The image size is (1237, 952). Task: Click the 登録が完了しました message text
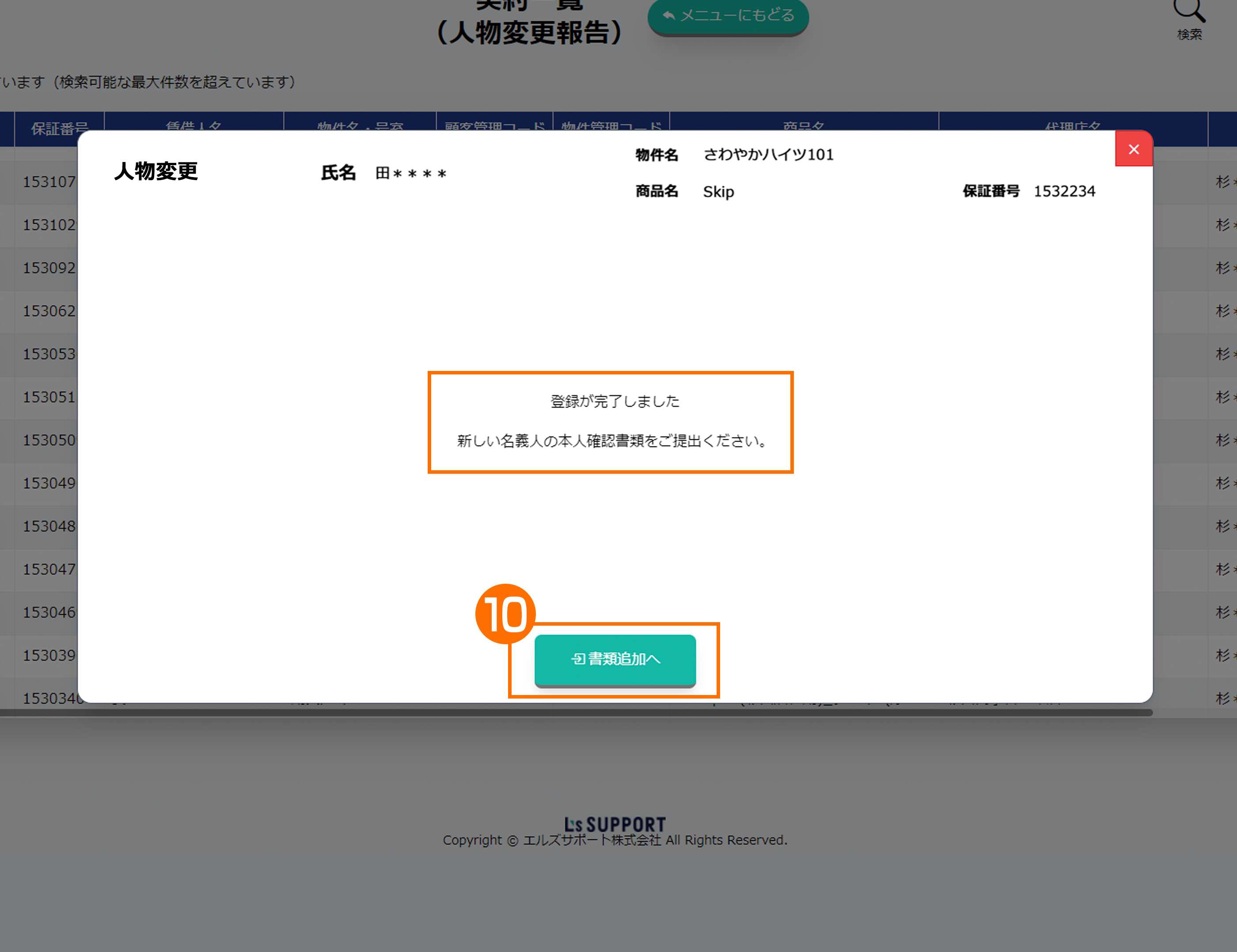point(615,401)
